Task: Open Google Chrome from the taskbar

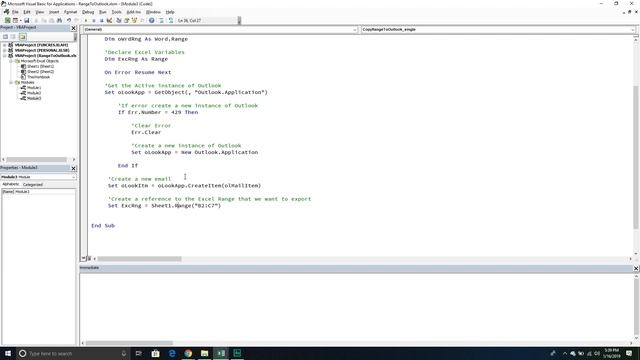Action: point(188,353)
